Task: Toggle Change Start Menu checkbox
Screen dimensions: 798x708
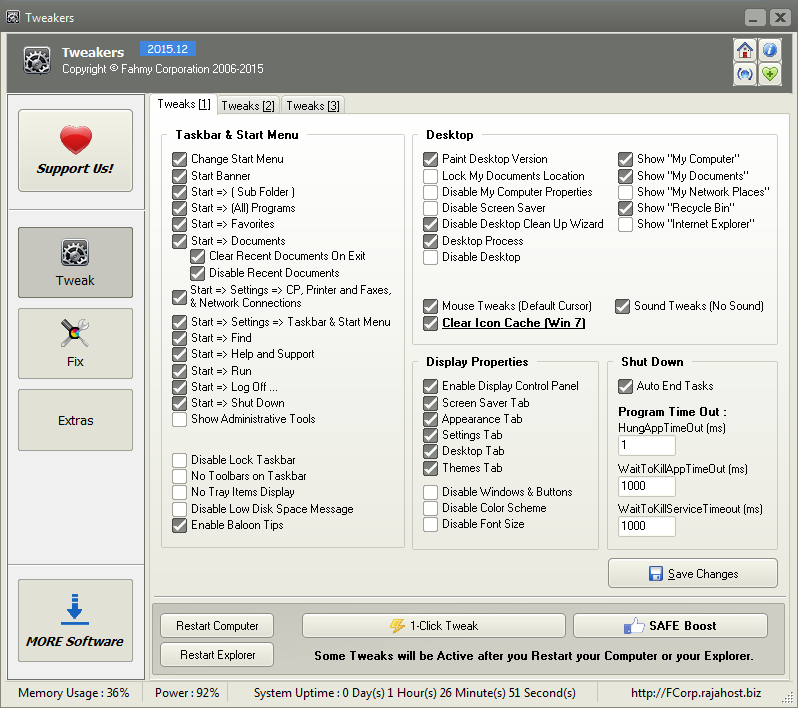Action: 179,159
